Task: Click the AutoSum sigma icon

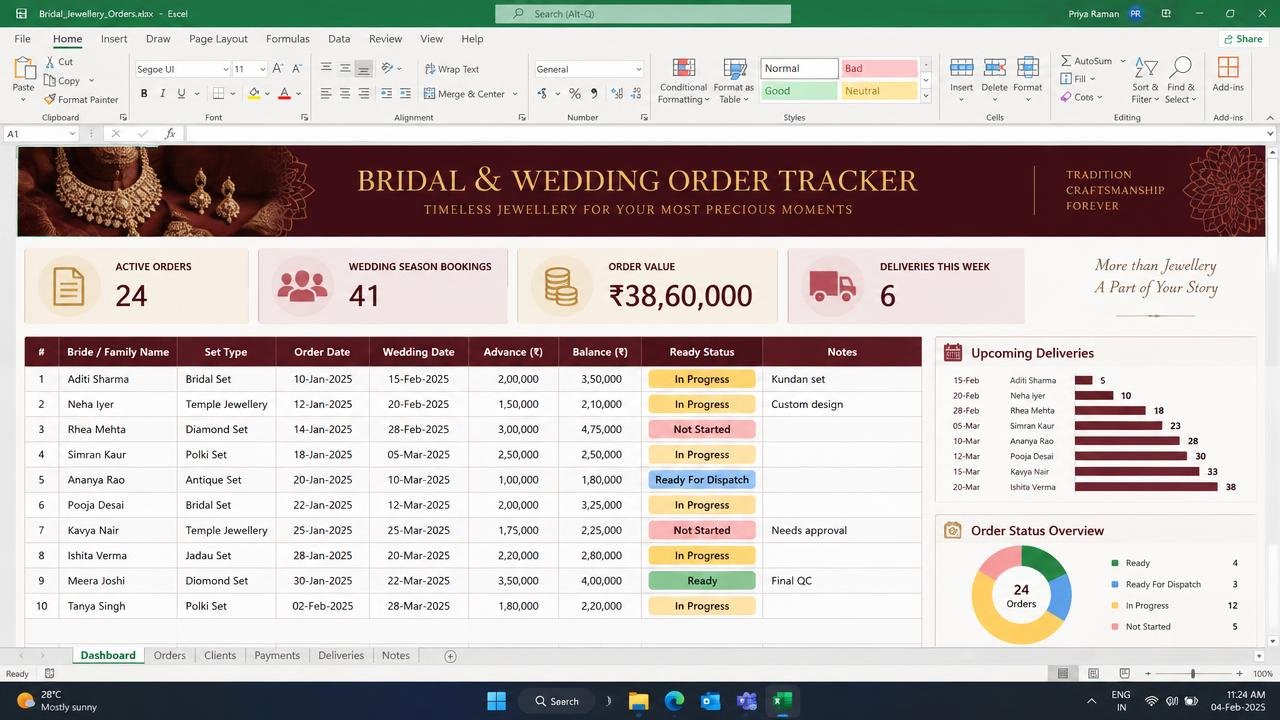Action: tap(1066, 61)
